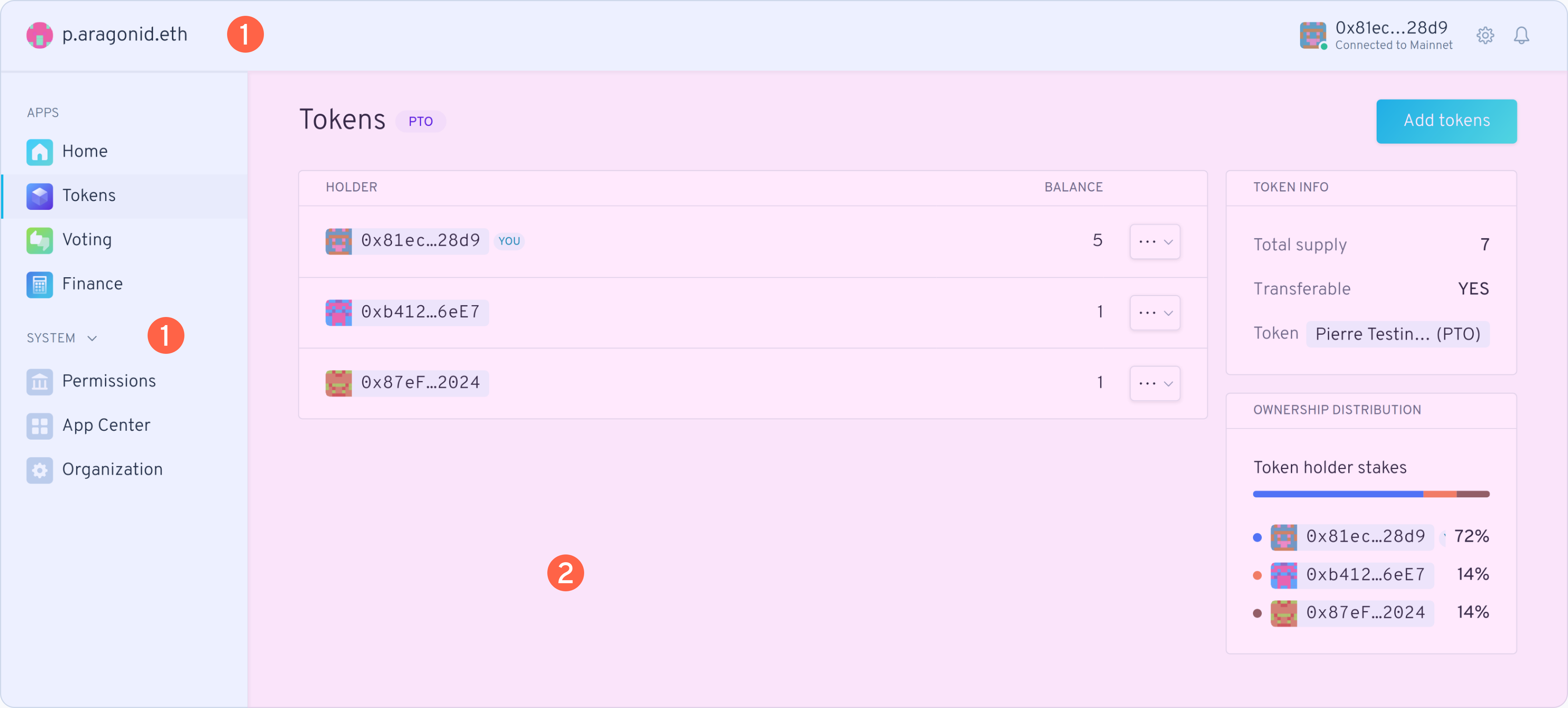1568x708 pixels.
Task: Click the Add tokens button
Action: (x=1446, y=120)
